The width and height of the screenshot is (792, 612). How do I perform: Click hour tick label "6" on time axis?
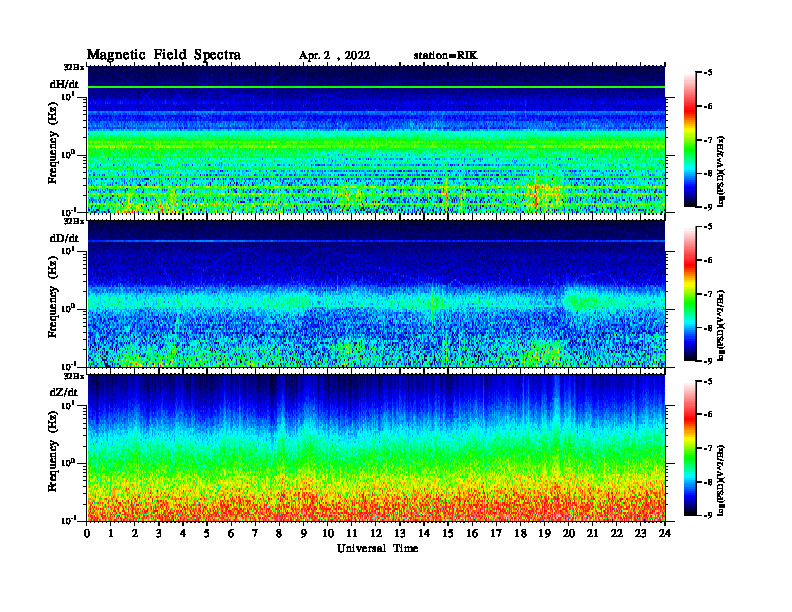[231, 533]
